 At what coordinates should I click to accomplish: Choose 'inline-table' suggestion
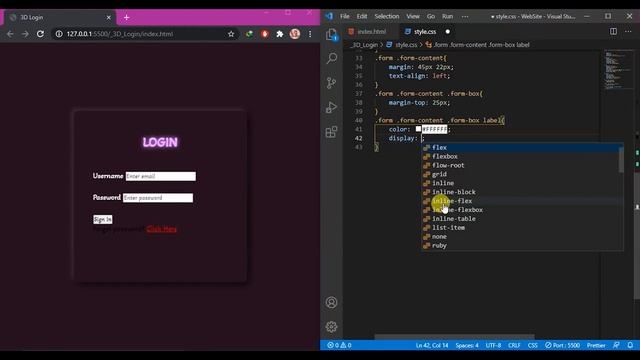(x=522, y=219)
